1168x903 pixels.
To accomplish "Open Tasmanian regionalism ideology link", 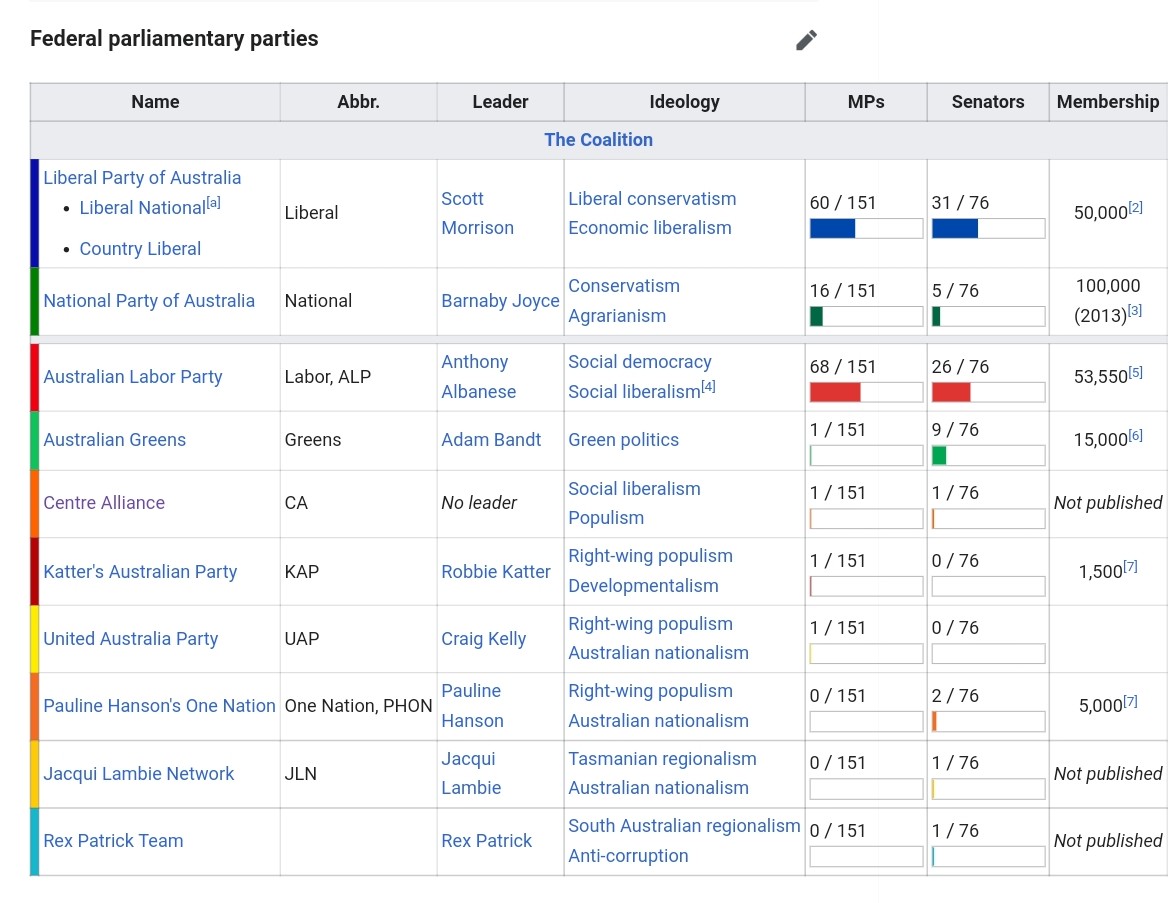I will [662, 759].
